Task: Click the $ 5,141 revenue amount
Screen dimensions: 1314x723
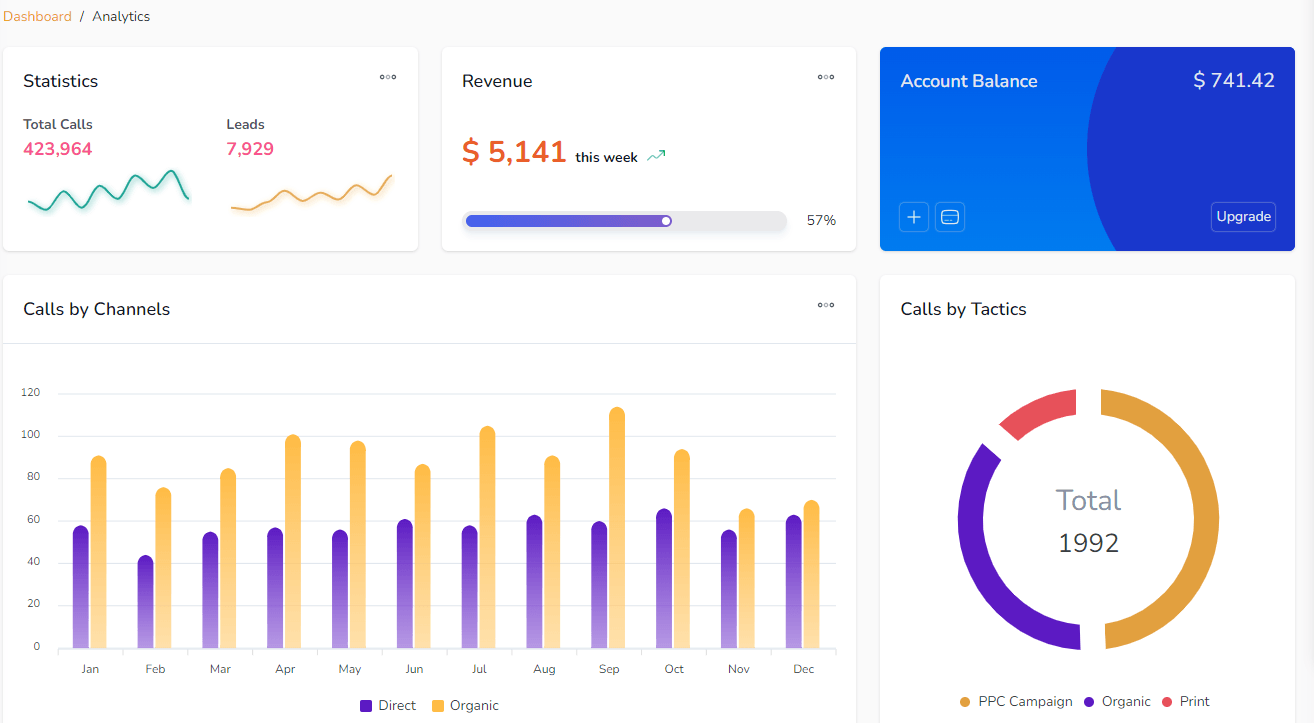Action: tap(514, 151)
